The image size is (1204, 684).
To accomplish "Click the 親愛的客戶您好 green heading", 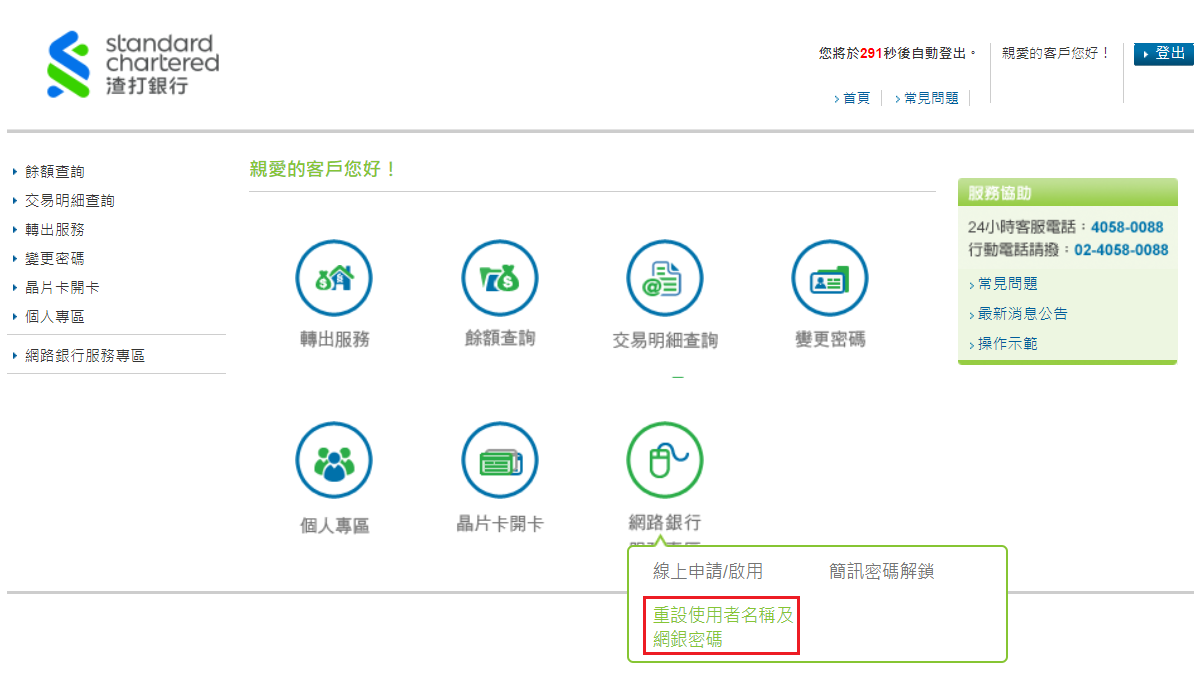I will coord(323,169).
